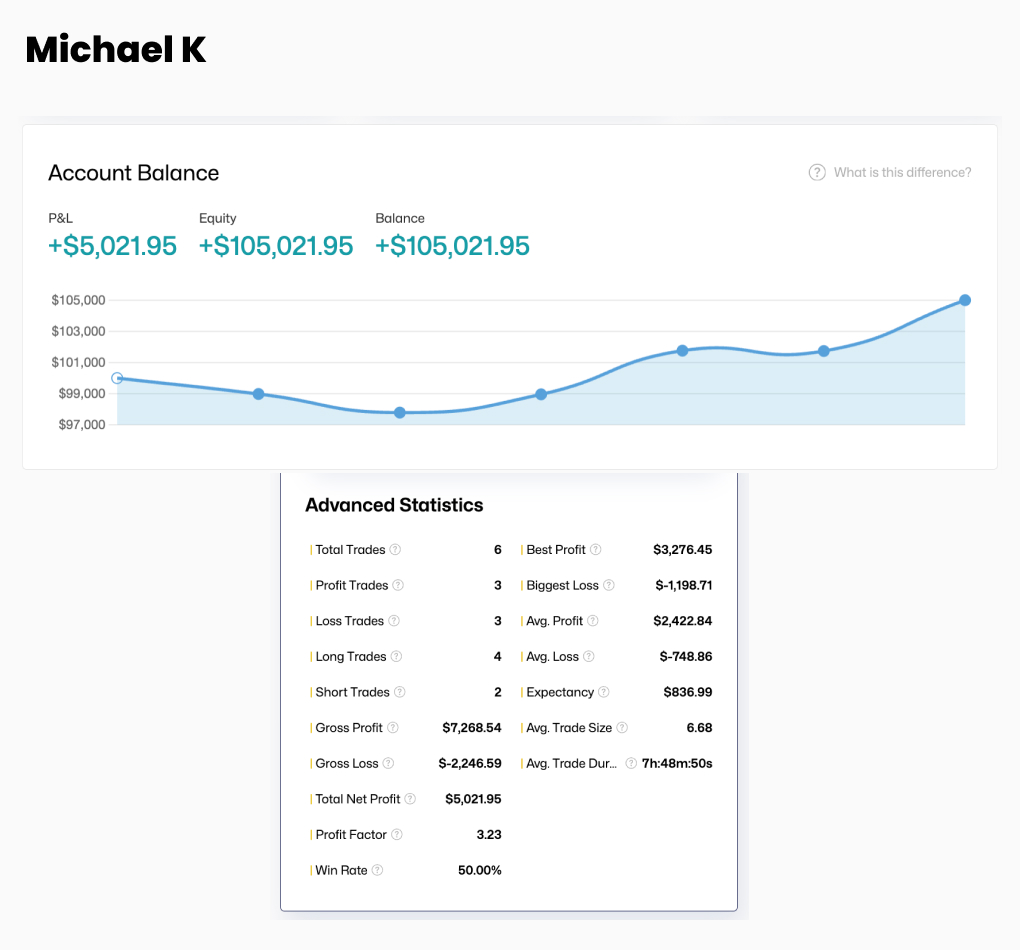Click the question icon next to Win Rate
This screenshot has height=950, width=1020.
(x=378, y=870)
